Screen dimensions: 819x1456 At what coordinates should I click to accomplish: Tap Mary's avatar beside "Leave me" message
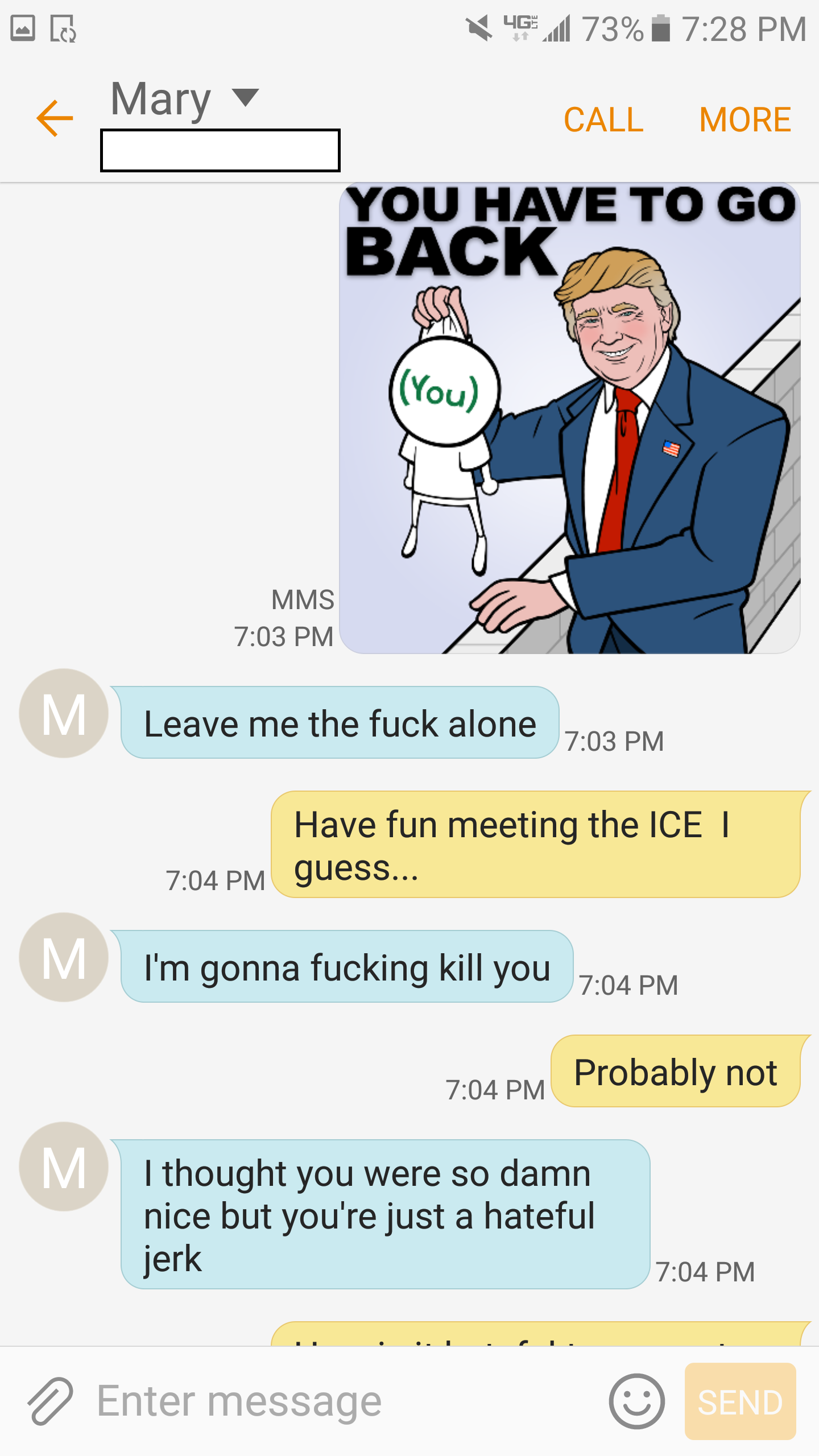64,713
